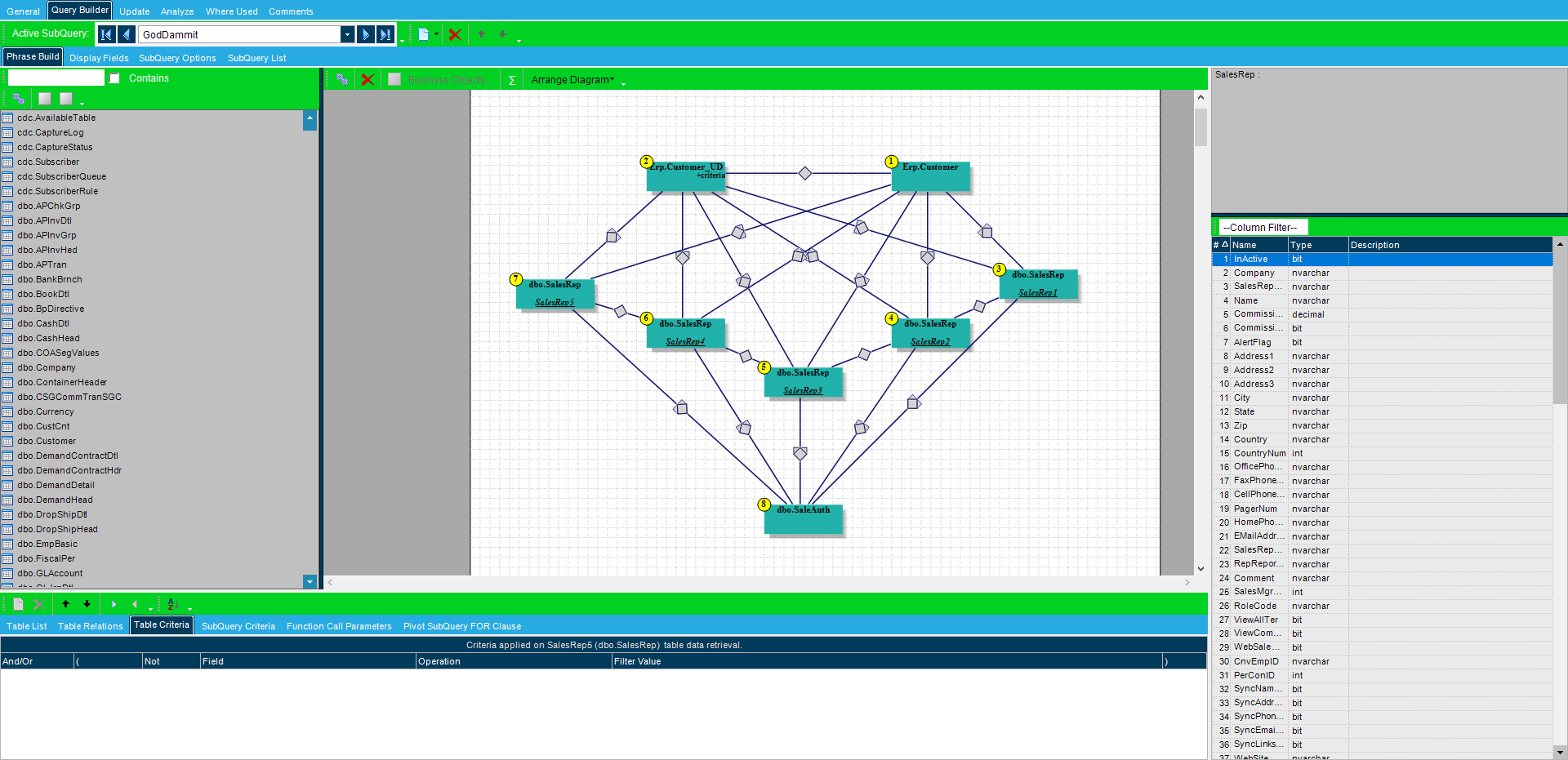Image resolution: width=1568 pixels, height=760 pixels.
Task: Open new subquery icon dropdown arrow
Action: pos(436,34)
